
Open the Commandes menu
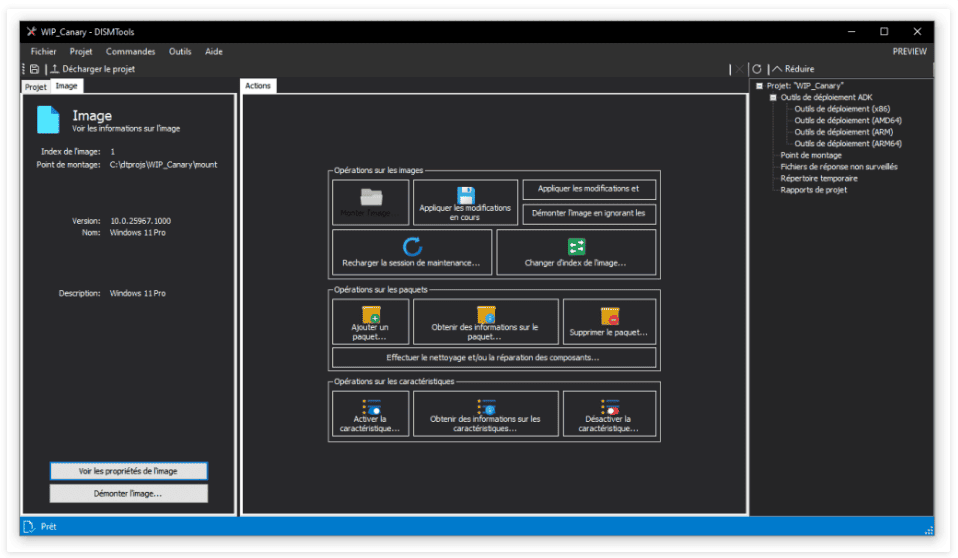click(130, 51)
